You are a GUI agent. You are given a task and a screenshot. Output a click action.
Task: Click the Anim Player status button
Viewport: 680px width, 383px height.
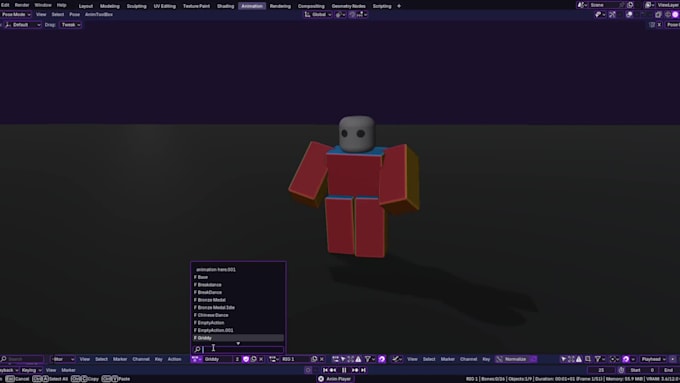click(334, 379)
